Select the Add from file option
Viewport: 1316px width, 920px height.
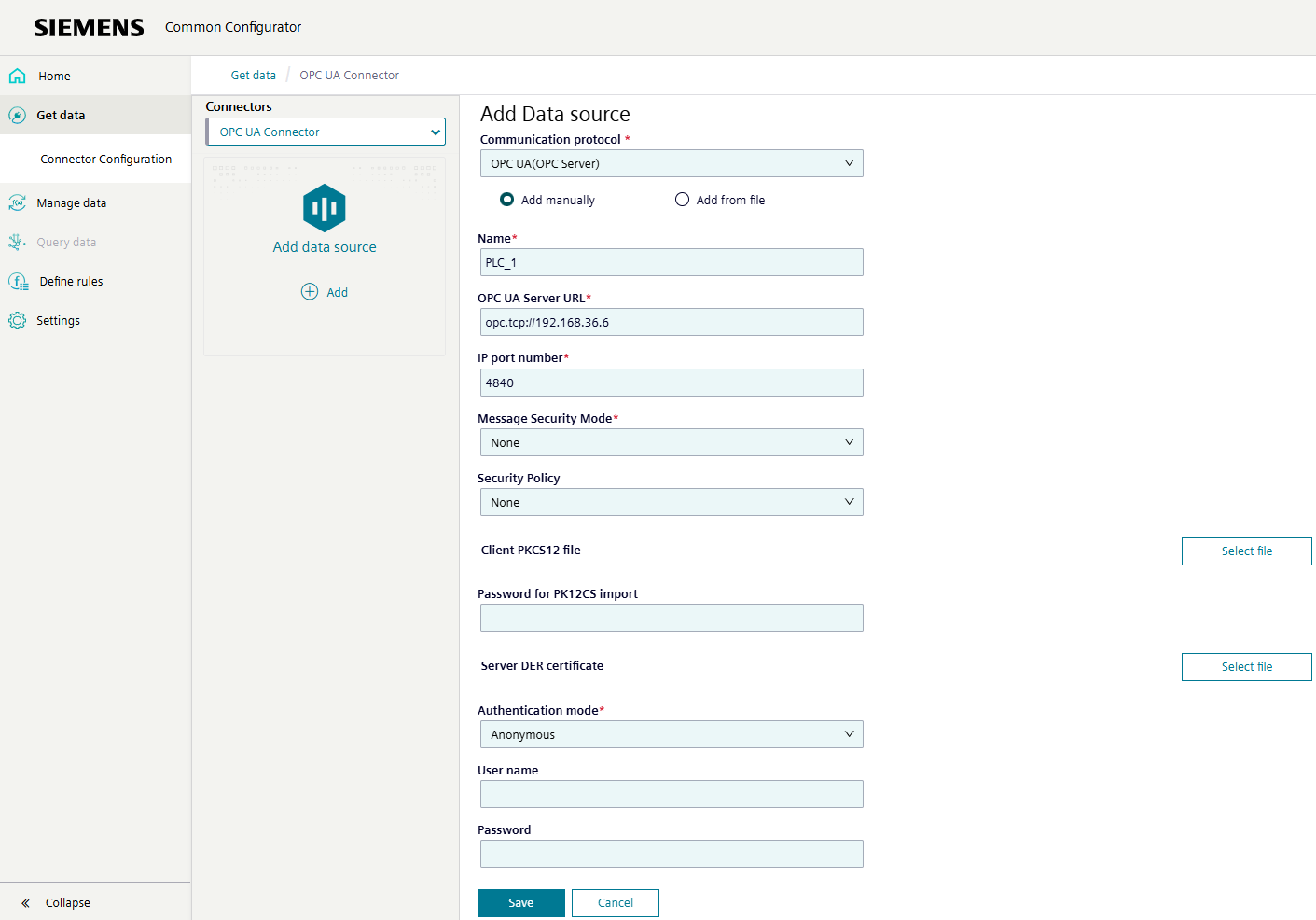point(683,200)
